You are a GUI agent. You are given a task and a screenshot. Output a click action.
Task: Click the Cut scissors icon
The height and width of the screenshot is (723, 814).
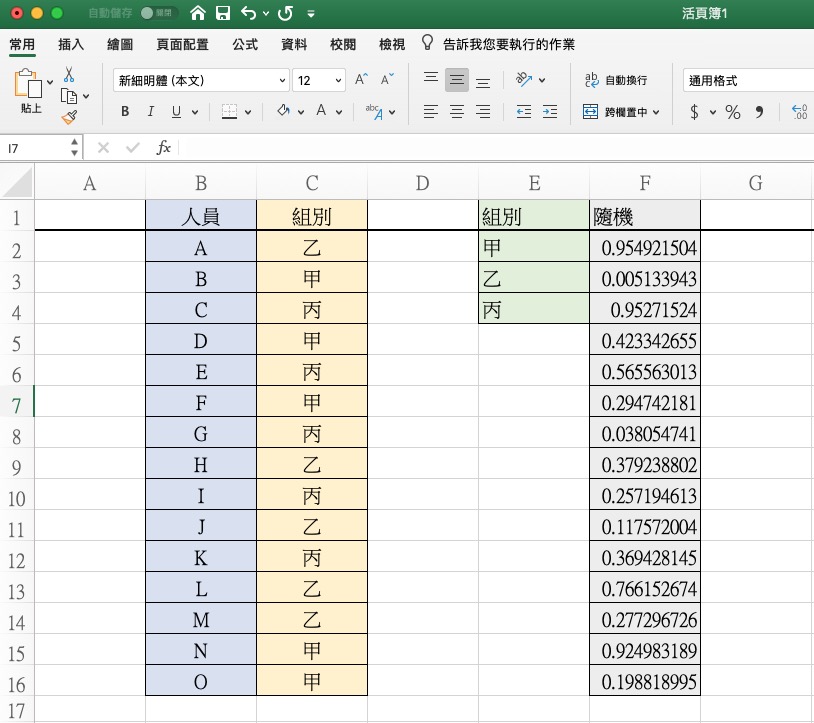tap(69, 75)
